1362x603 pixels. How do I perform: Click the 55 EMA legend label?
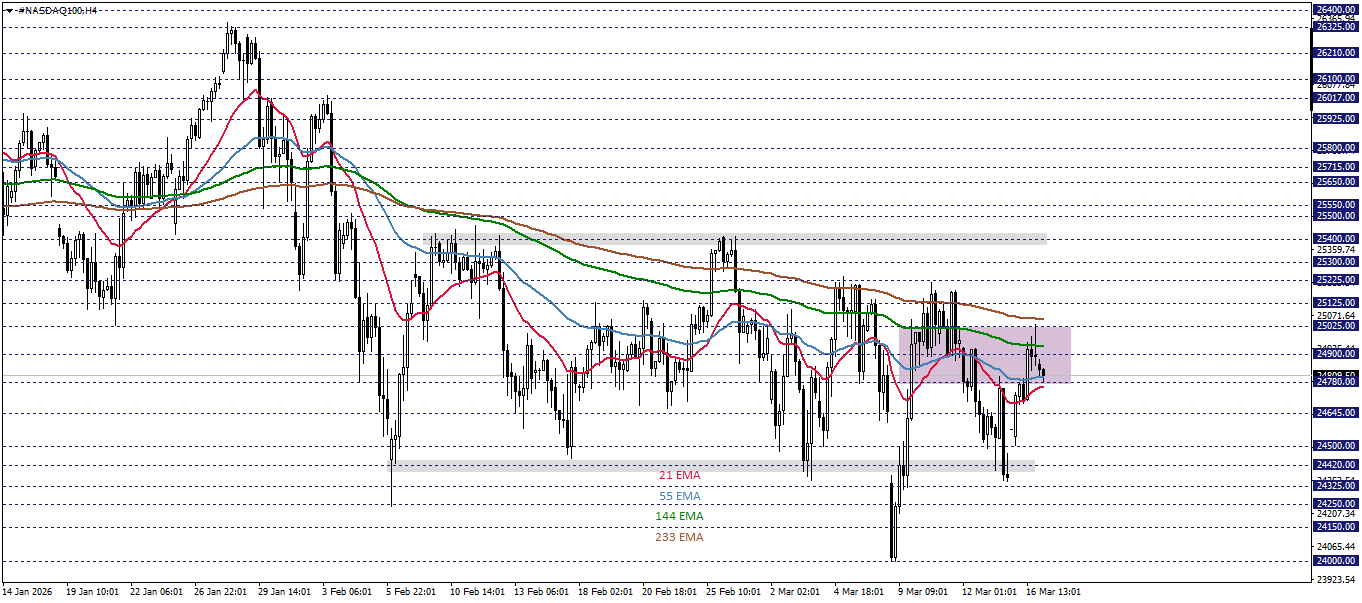tap(679, 496)
